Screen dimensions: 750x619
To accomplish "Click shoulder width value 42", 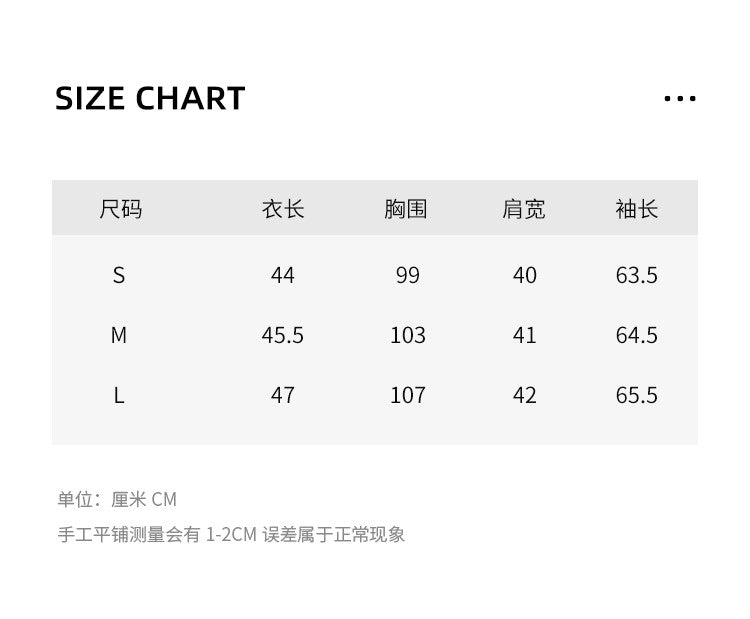I will (524, 395).
